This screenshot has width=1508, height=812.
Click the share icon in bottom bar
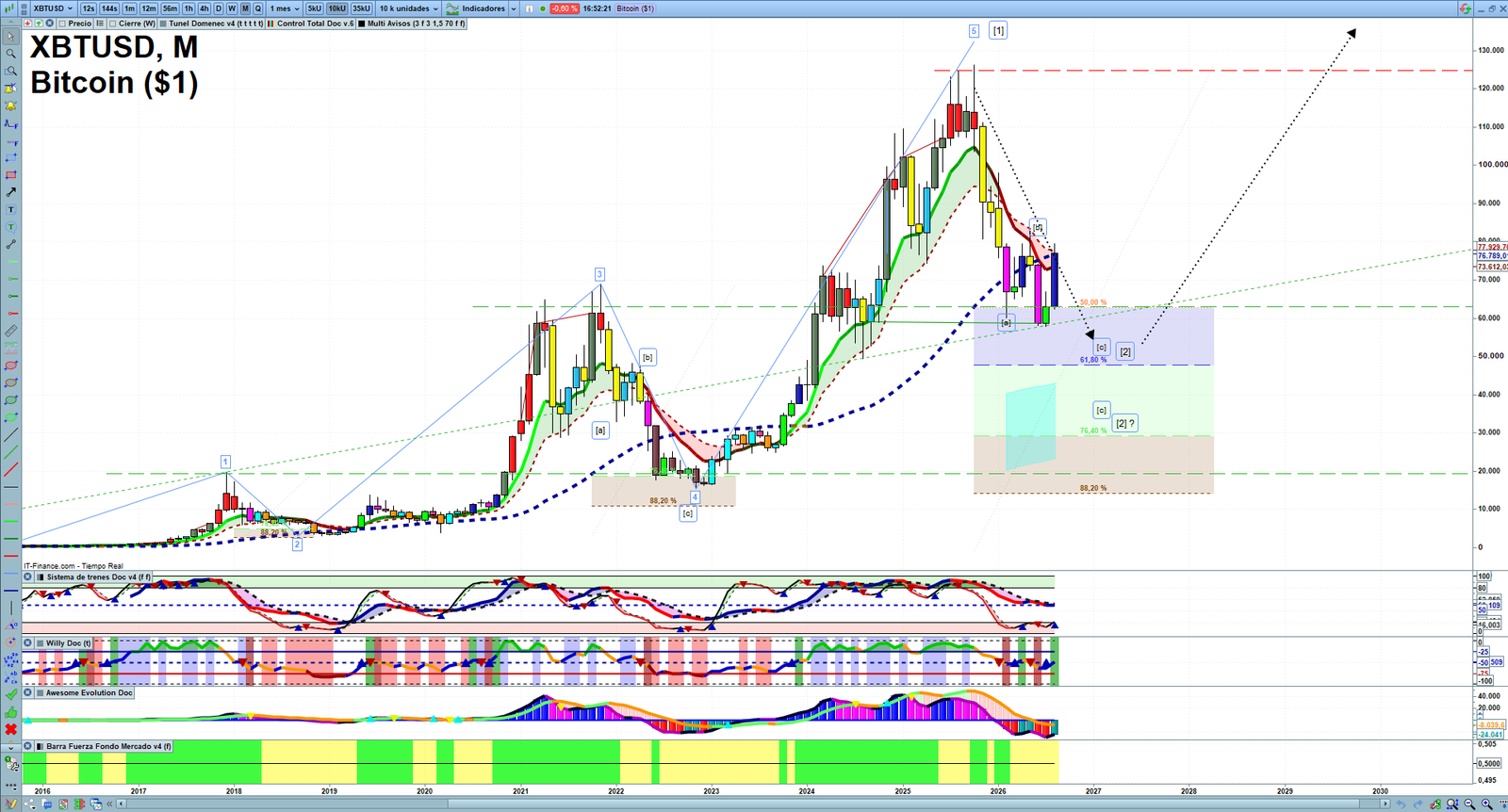tap(29, 804)
